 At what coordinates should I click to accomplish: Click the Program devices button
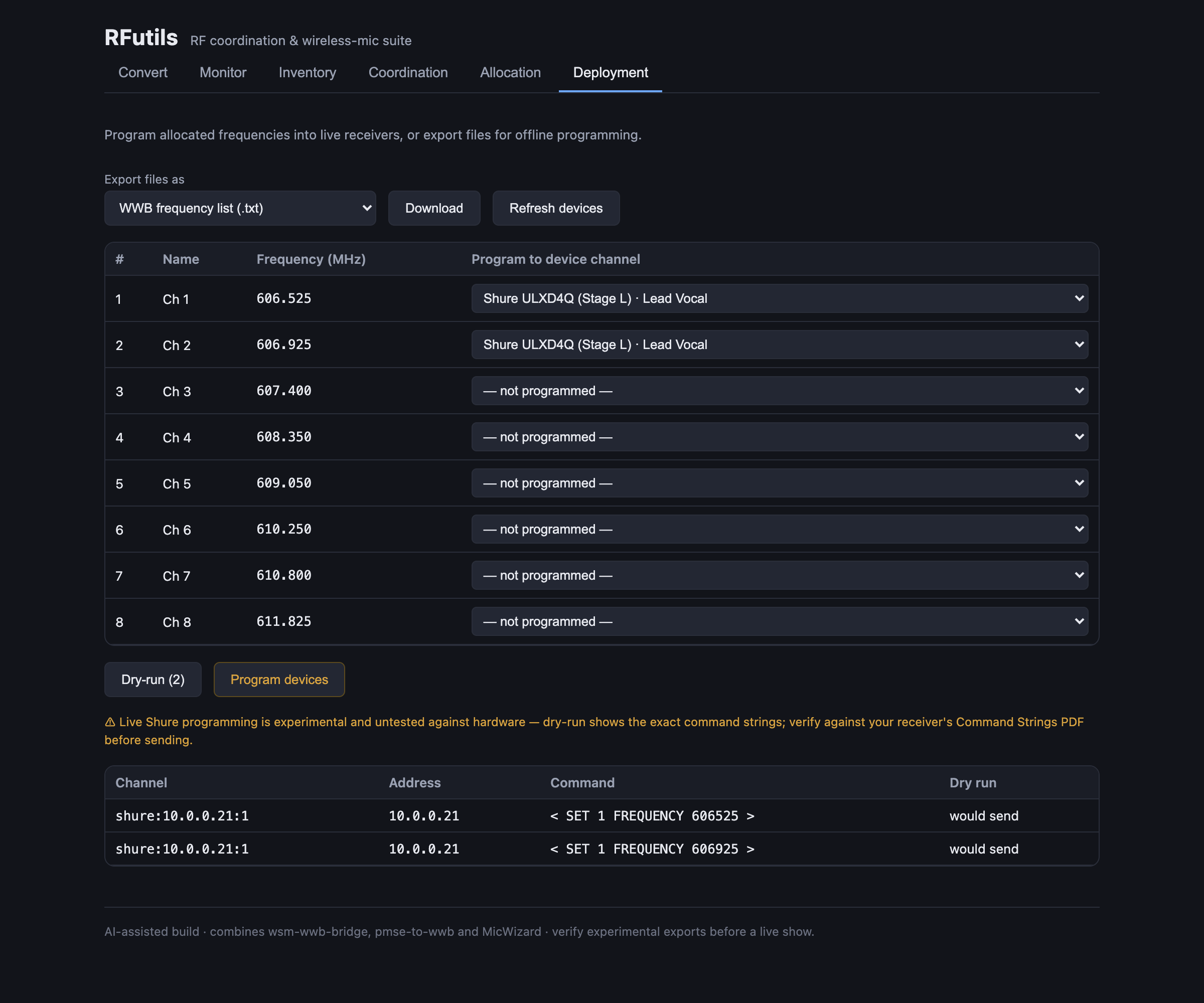(x=279, y=680)
